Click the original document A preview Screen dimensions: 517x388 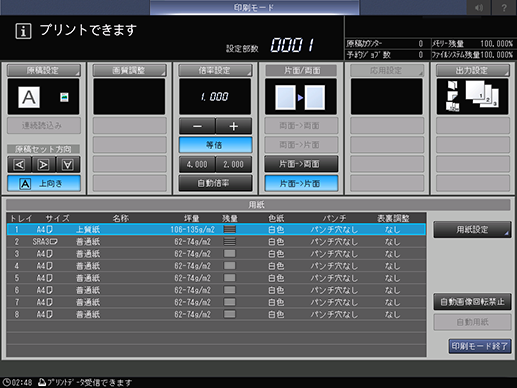pyautogui.click(x=29, y=97)
